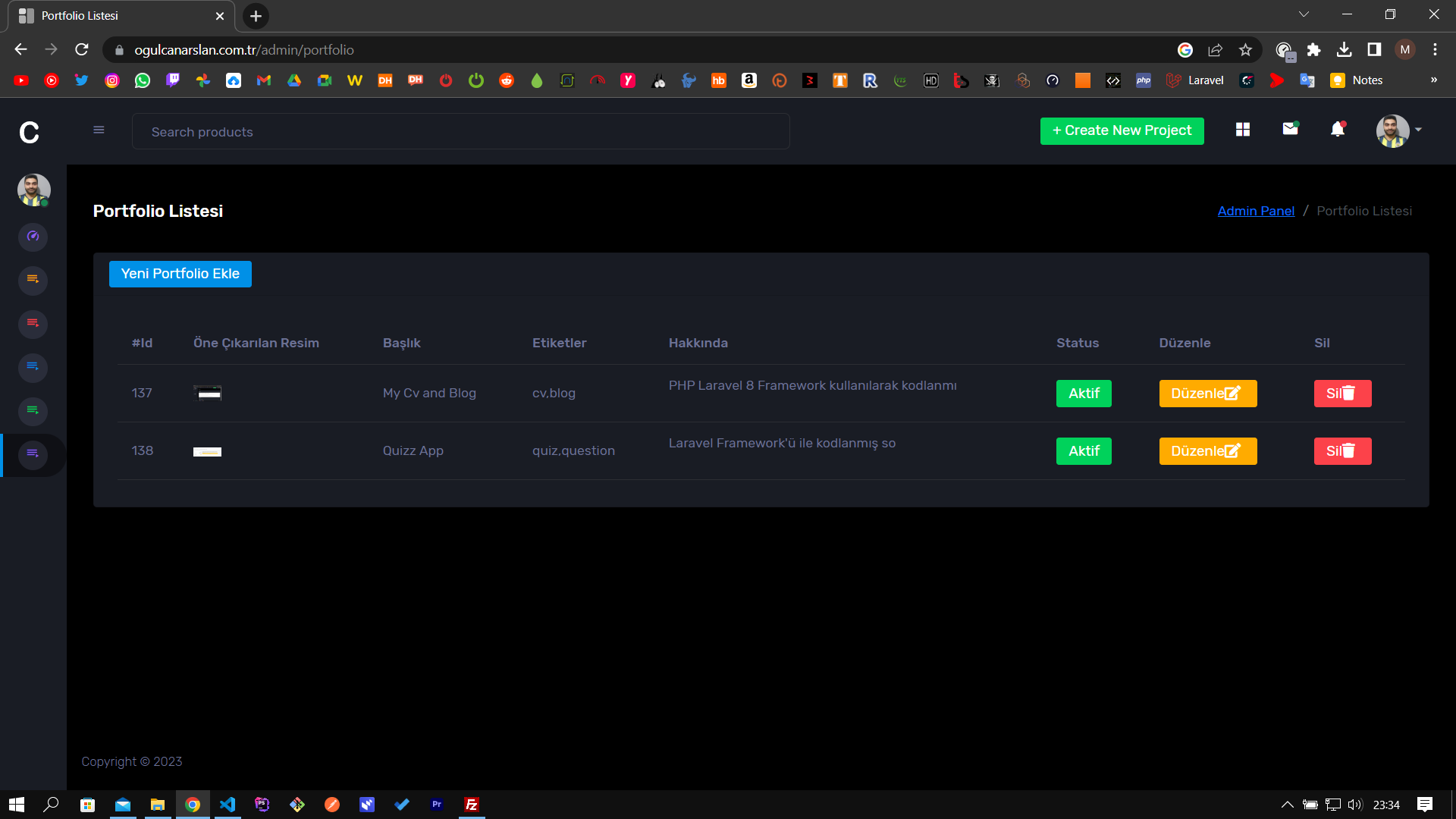Follow the Admin Panel breadcrumb link
This screenshot has width=1456, height=819.
pos(1256,211)
